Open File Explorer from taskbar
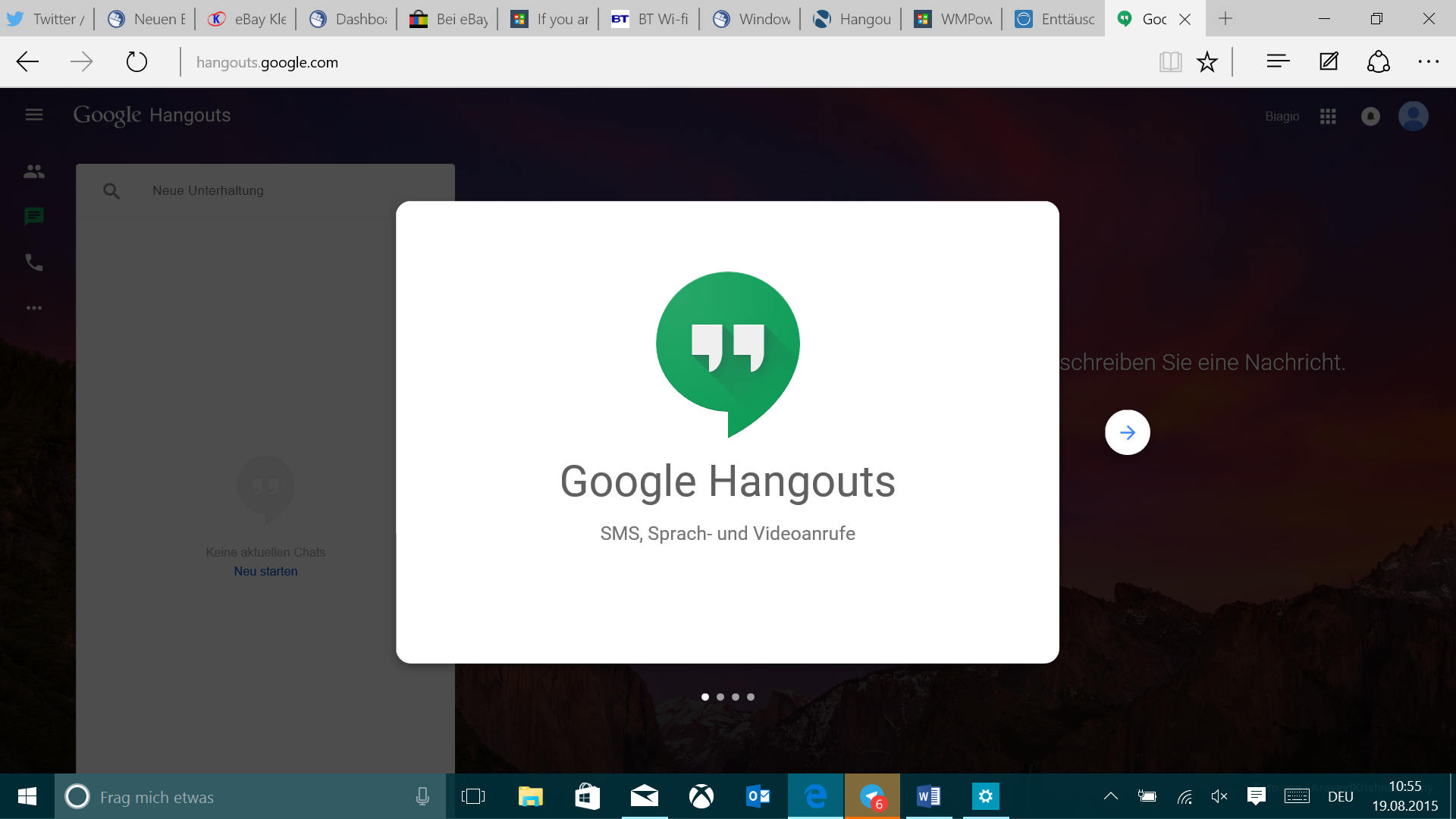Image resolution: width=1456 pixels, height=819 pixels. click(x=531, y=796)
